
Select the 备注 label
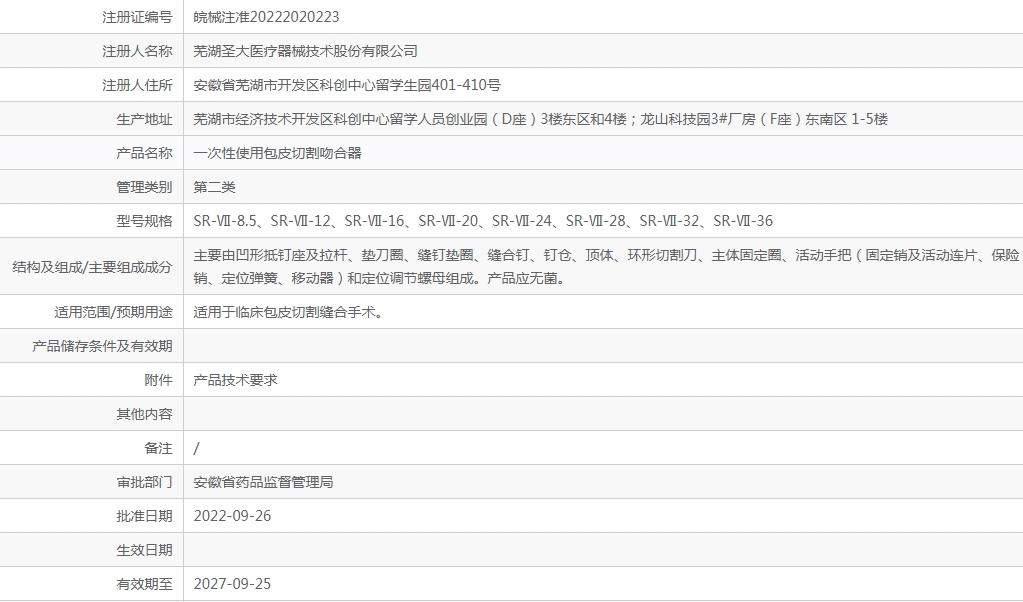tap(159, 447)
